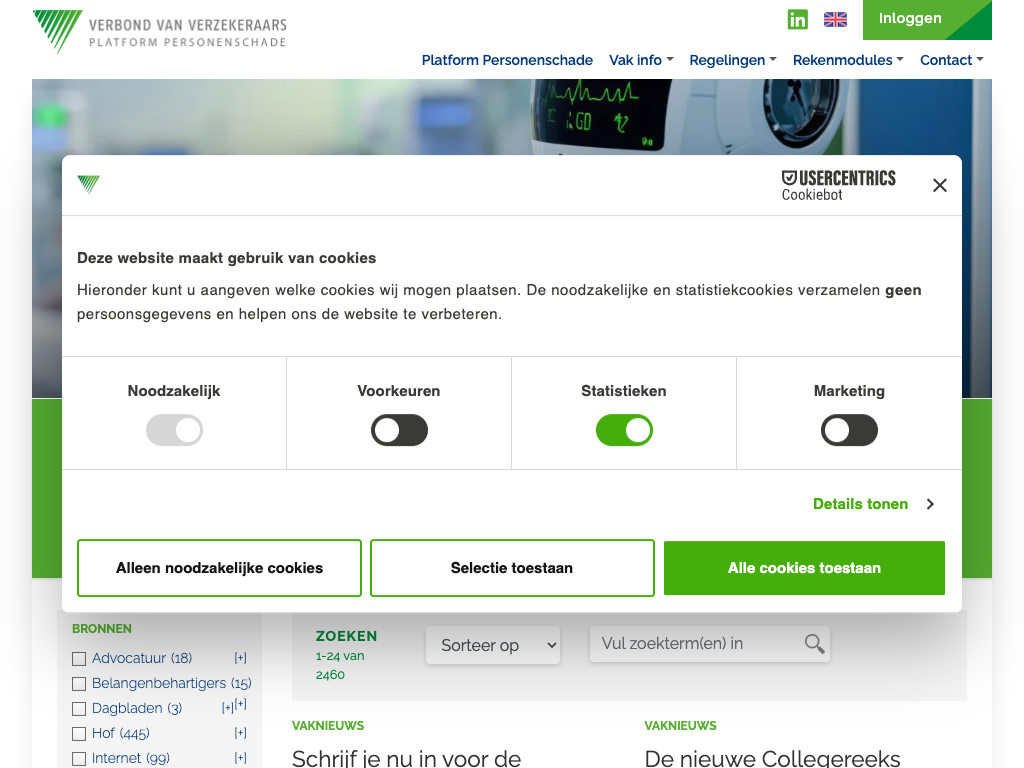Image resolution: width=1024 pixels, height=768 pixels.
Task: Toggle the Noodzakelijk cookies switch
Action: 174,430
